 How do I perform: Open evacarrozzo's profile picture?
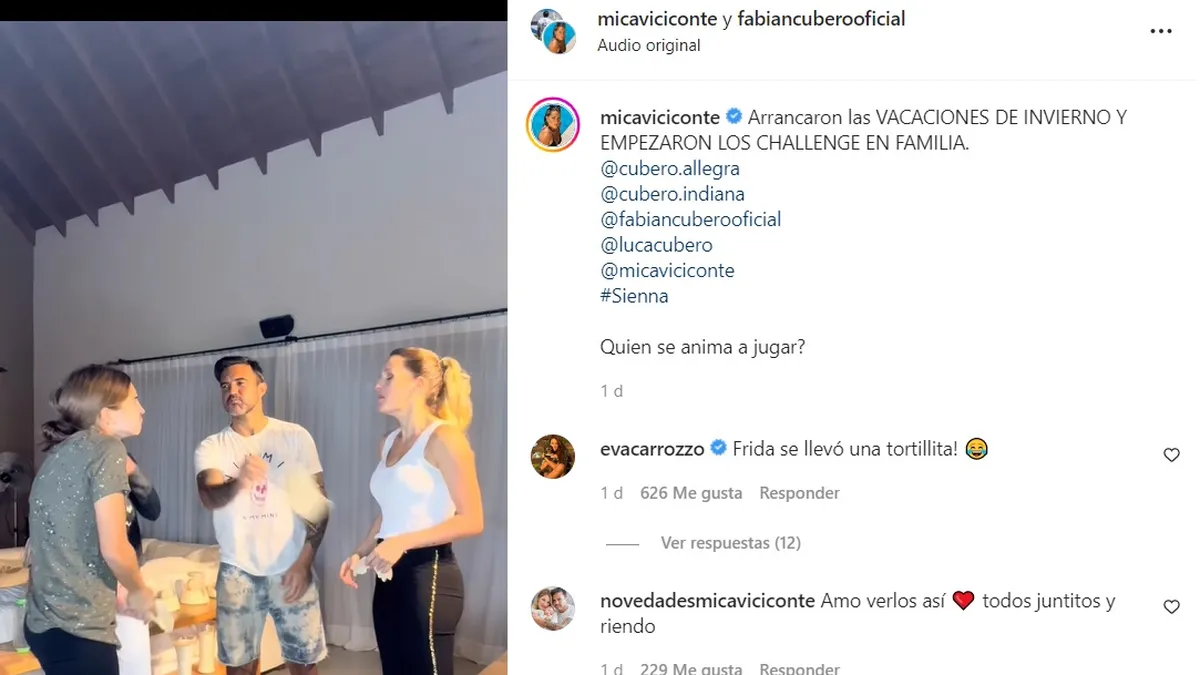point(552,457)
